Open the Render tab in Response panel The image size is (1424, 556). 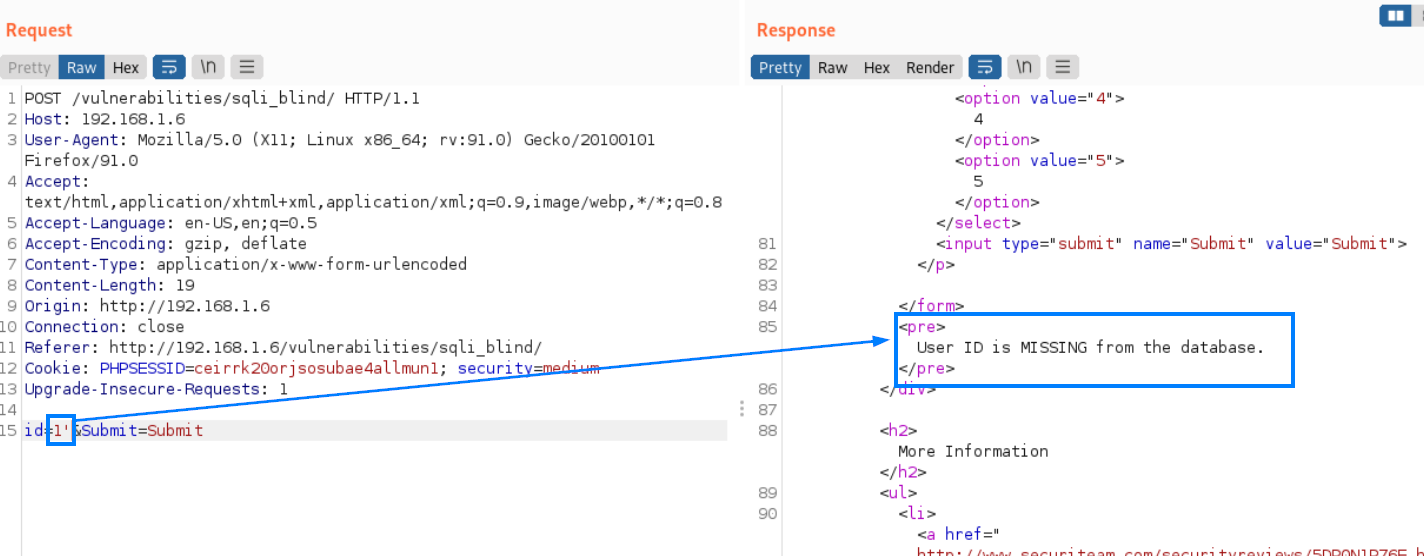[930, 67]
